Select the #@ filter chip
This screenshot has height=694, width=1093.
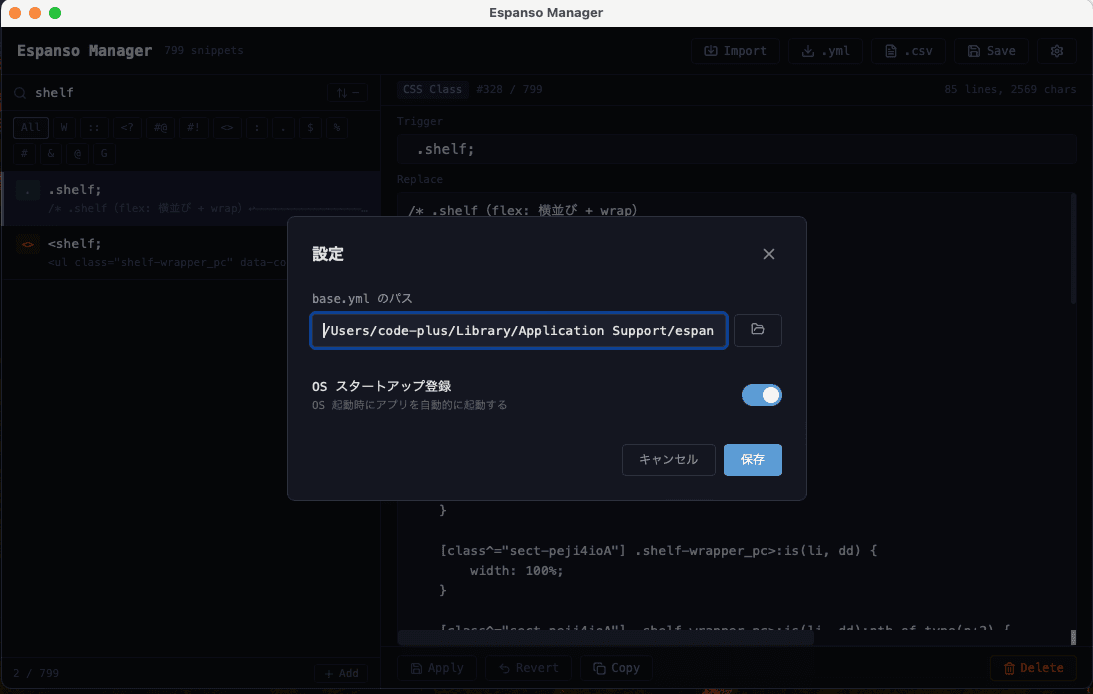point(160,128)
